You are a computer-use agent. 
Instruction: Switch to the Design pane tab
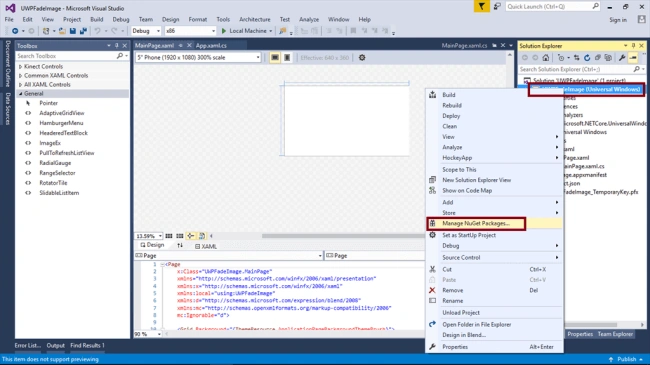point(152,245)
